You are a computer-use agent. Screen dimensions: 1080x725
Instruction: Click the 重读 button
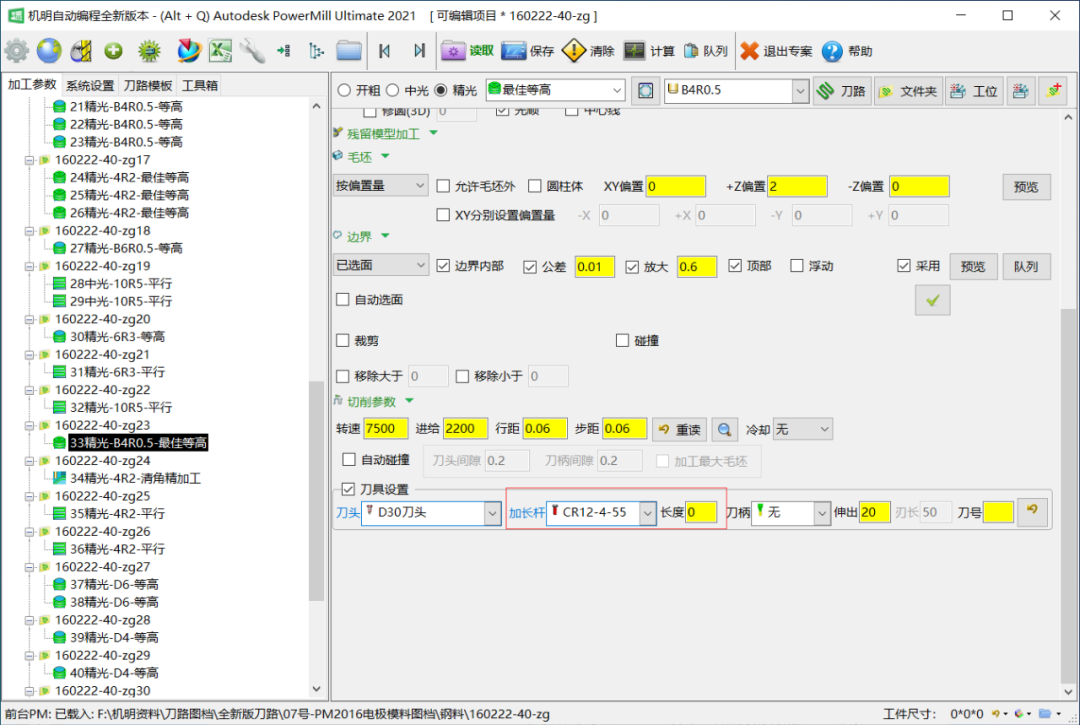(x=679, y=429)
